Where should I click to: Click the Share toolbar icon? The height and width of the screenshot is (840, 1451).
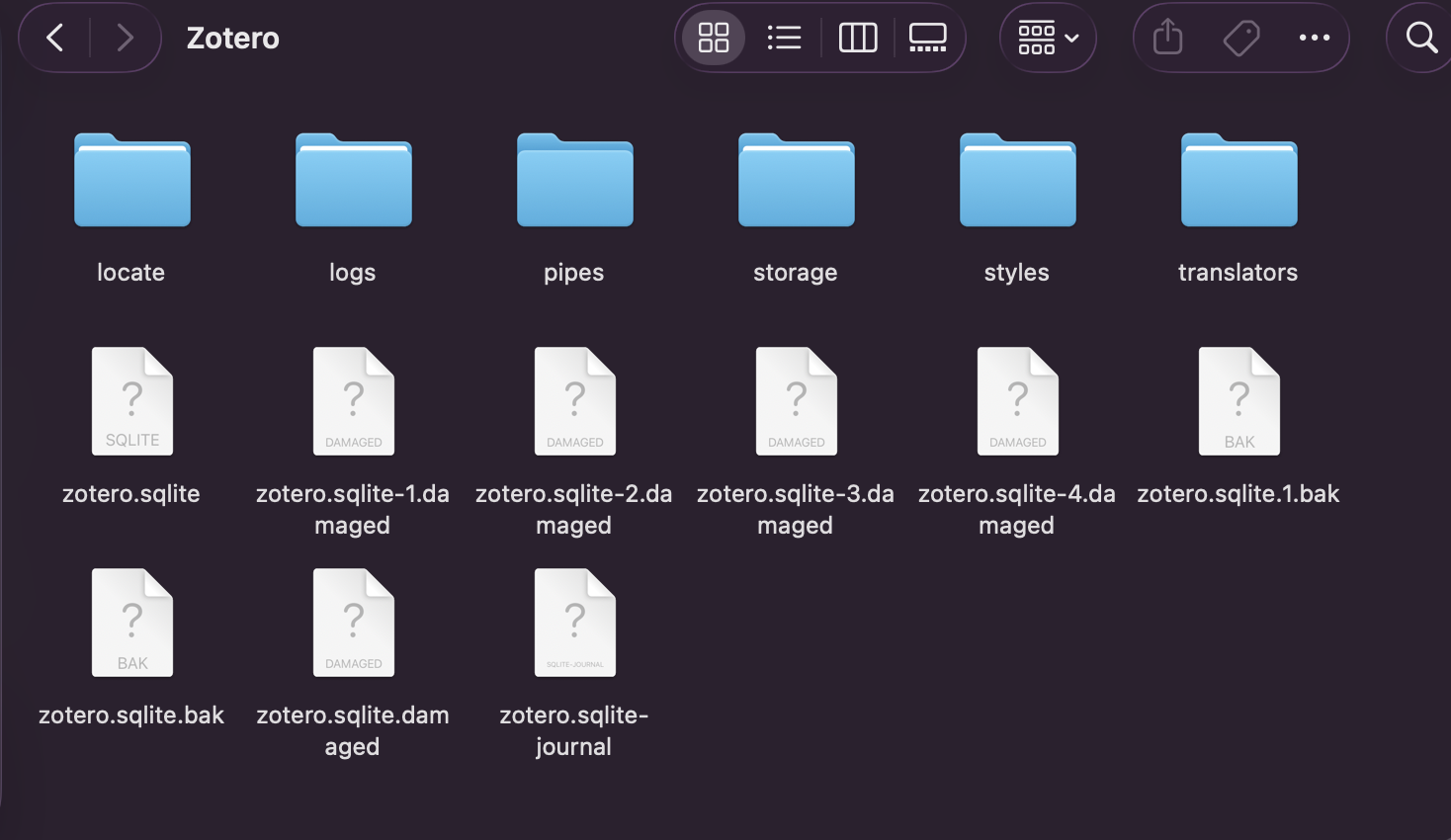pyautogui.click(x=1168, y=39)
